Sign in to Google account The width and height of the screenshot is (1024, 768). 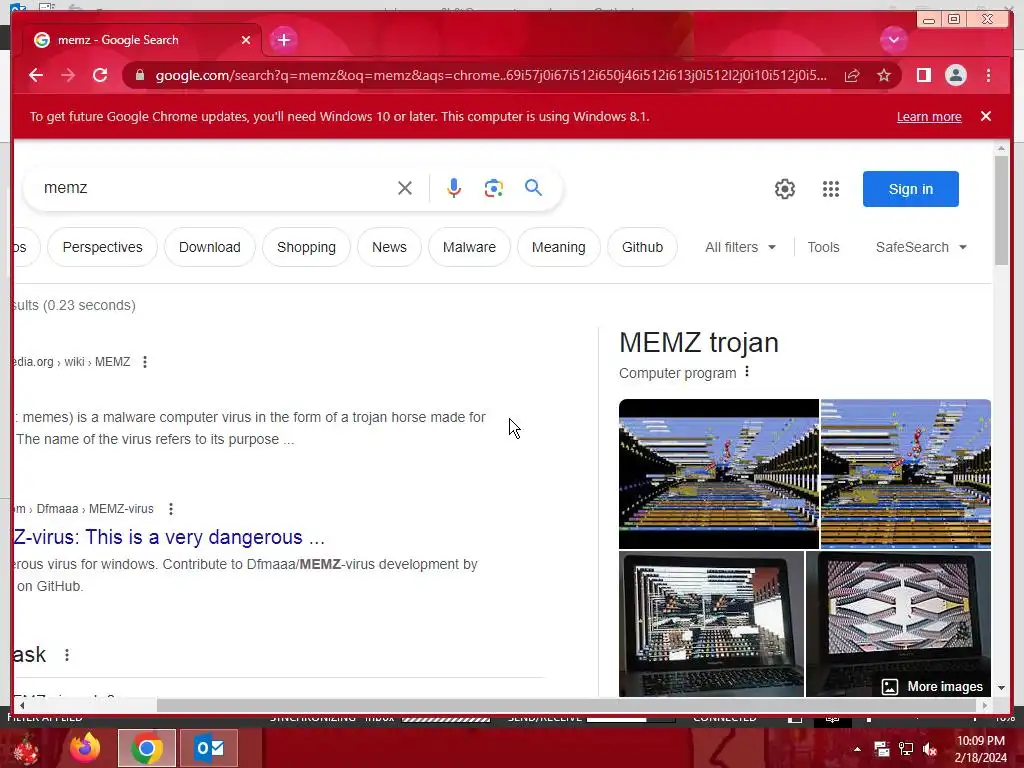coord(910,189)
